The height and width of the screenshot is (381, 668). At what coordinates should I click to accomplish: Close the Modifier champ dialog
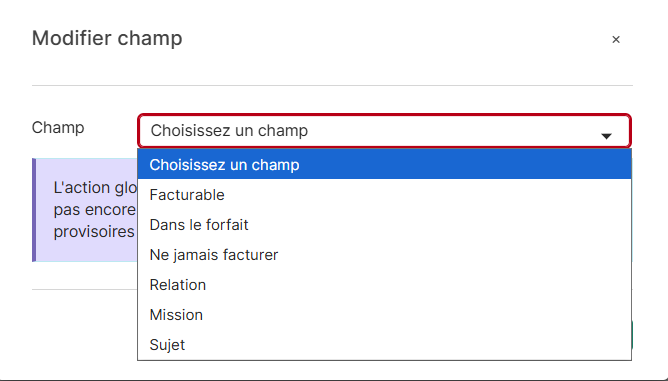click(616, 40)
